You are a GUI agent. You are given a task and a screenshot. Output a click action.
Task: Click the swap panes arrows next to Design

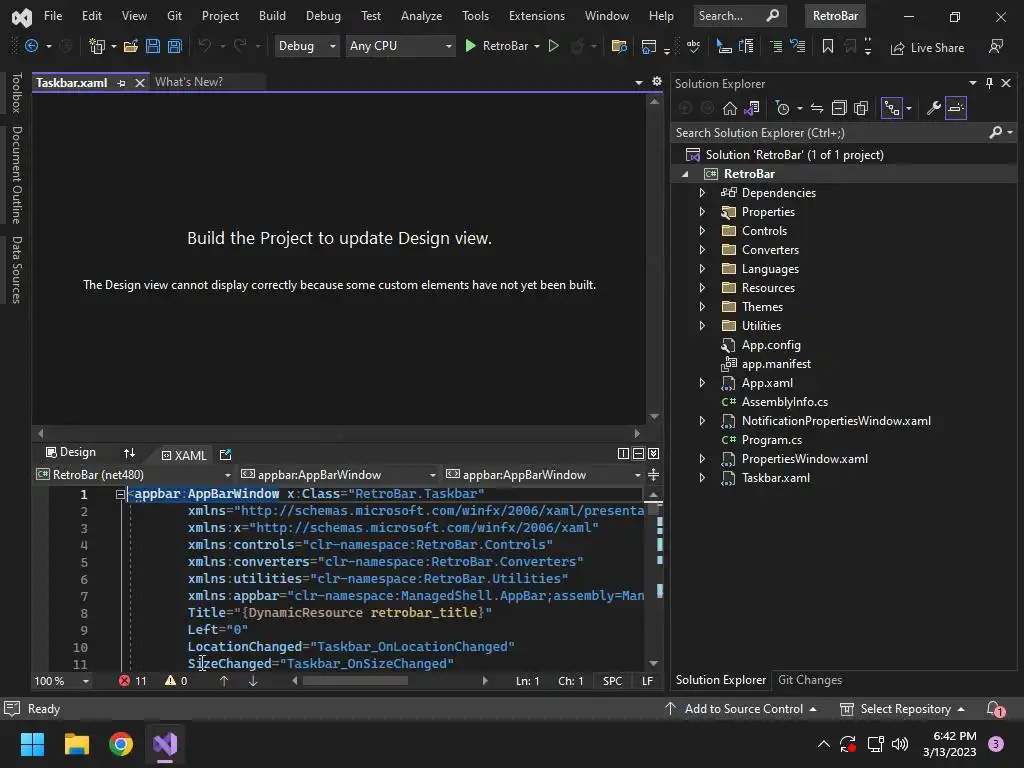tap(129, 453)
